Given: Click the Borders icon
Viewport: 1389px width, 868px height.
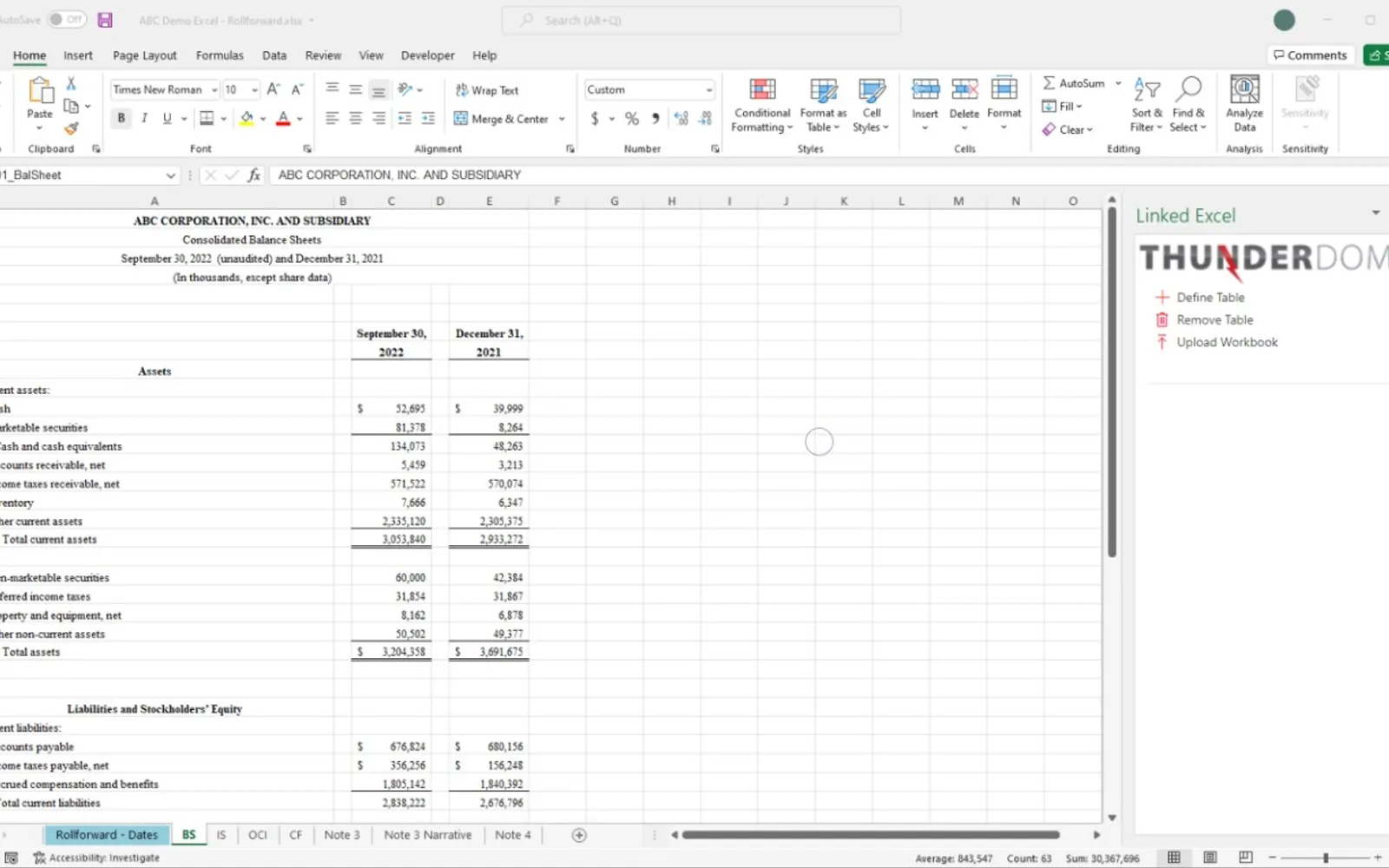Looking at the screenshot, I should pyautogui.click(x=207, y=118).
